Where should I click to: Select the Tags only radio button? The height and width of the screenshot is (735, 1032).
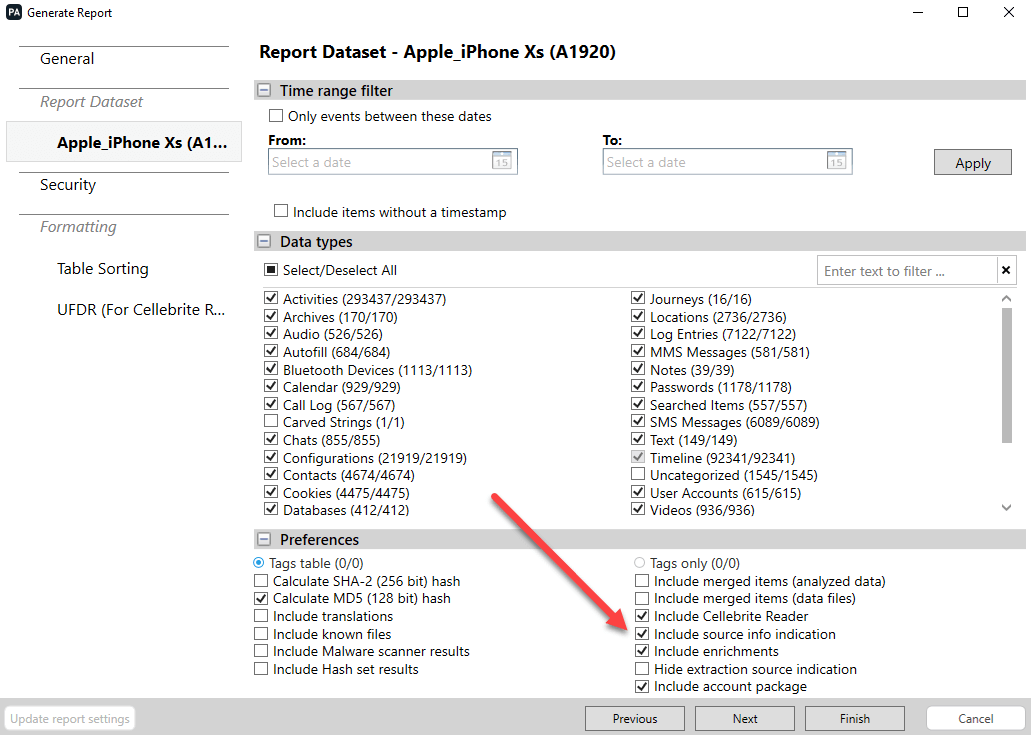638,563
